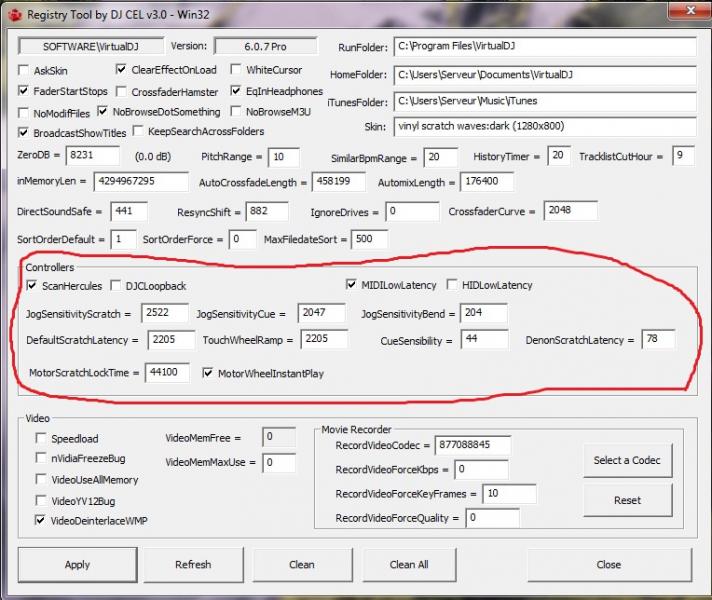Click into iTunesFolder path field
Screen dimensions: 712x600
[545, 101]
